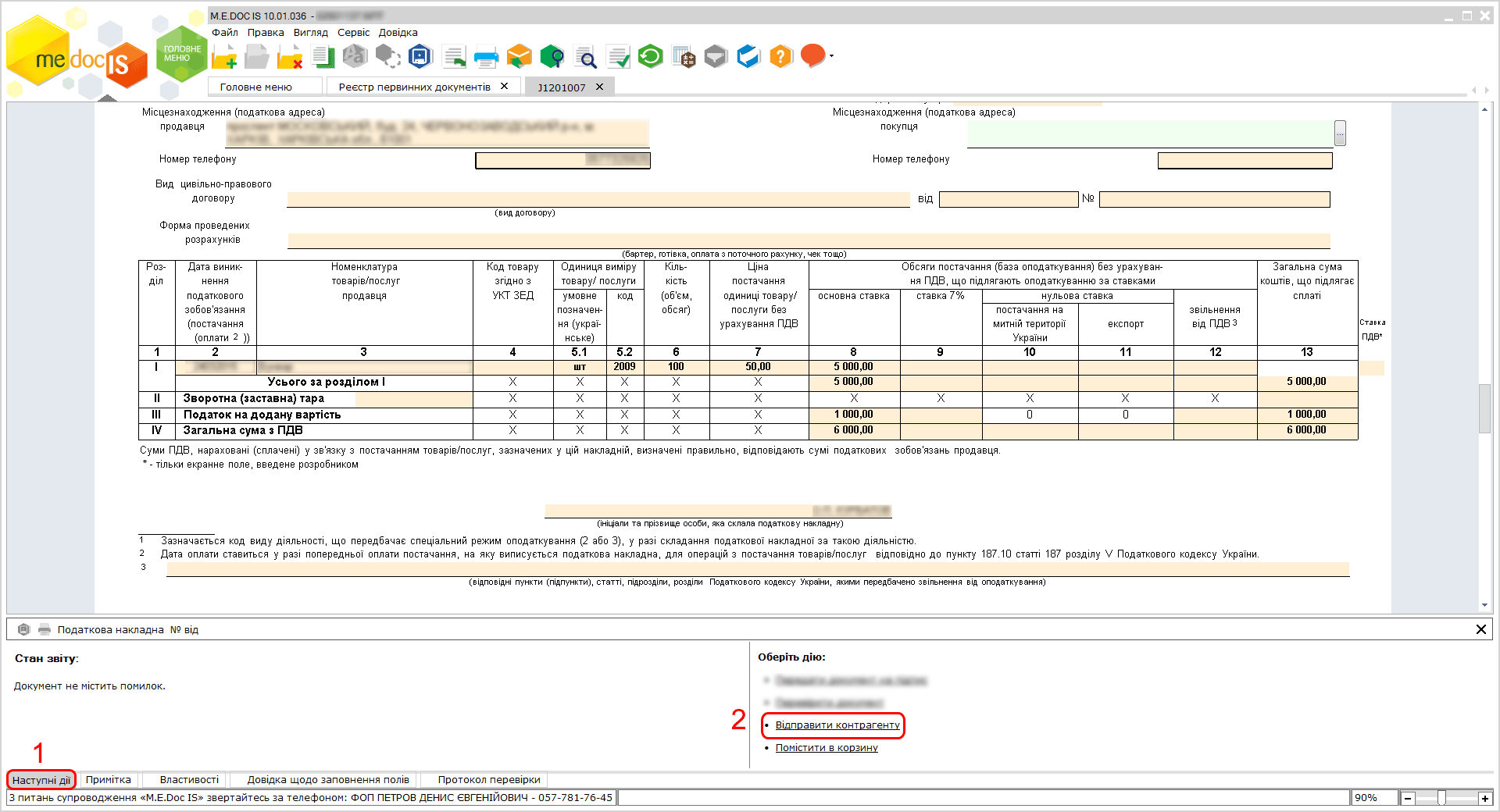Screen dimensions: 1500x812
Task: Click the orange envelope send icon
Action: coord(520,56)
